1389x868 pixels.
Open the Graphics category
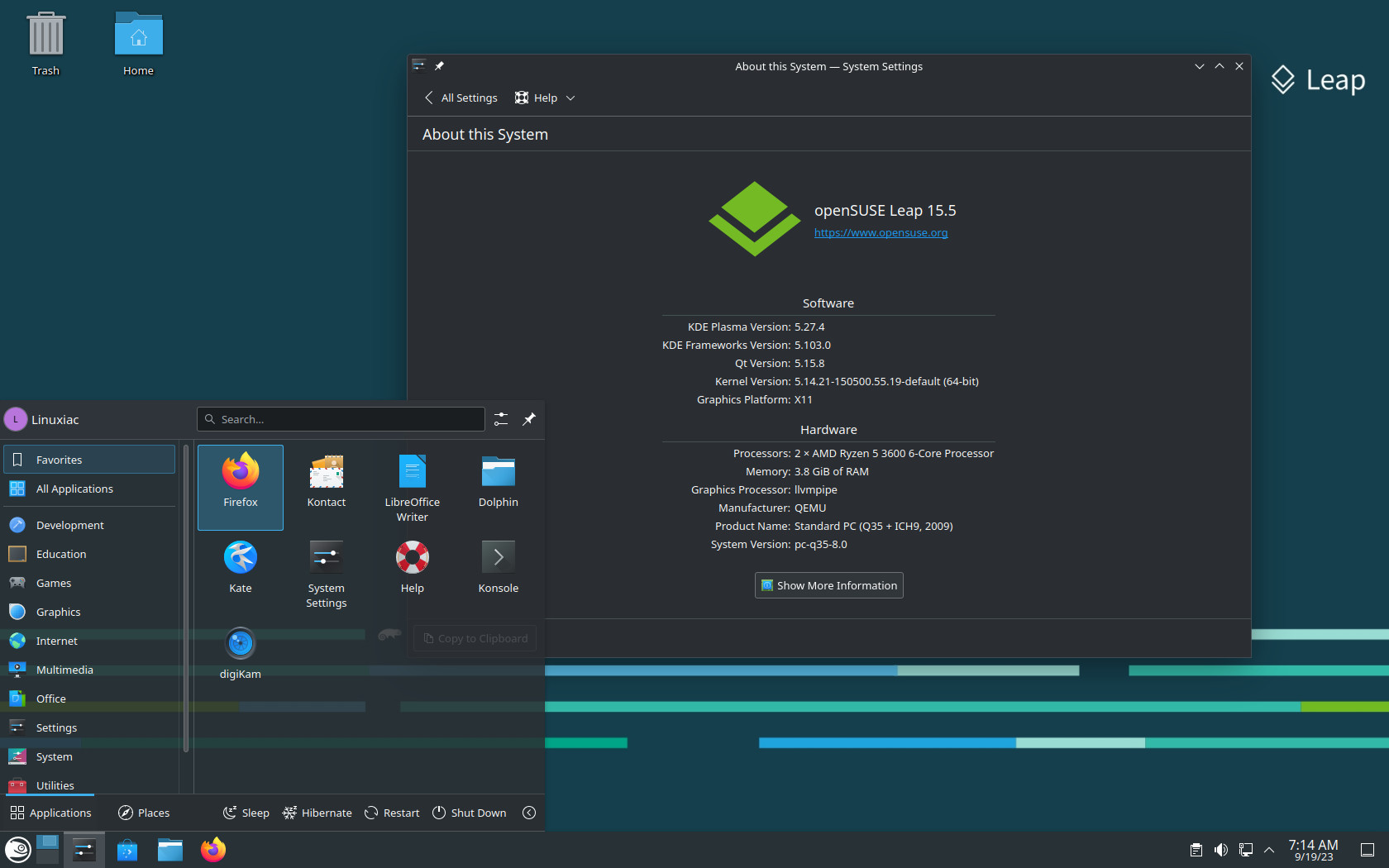89,612
